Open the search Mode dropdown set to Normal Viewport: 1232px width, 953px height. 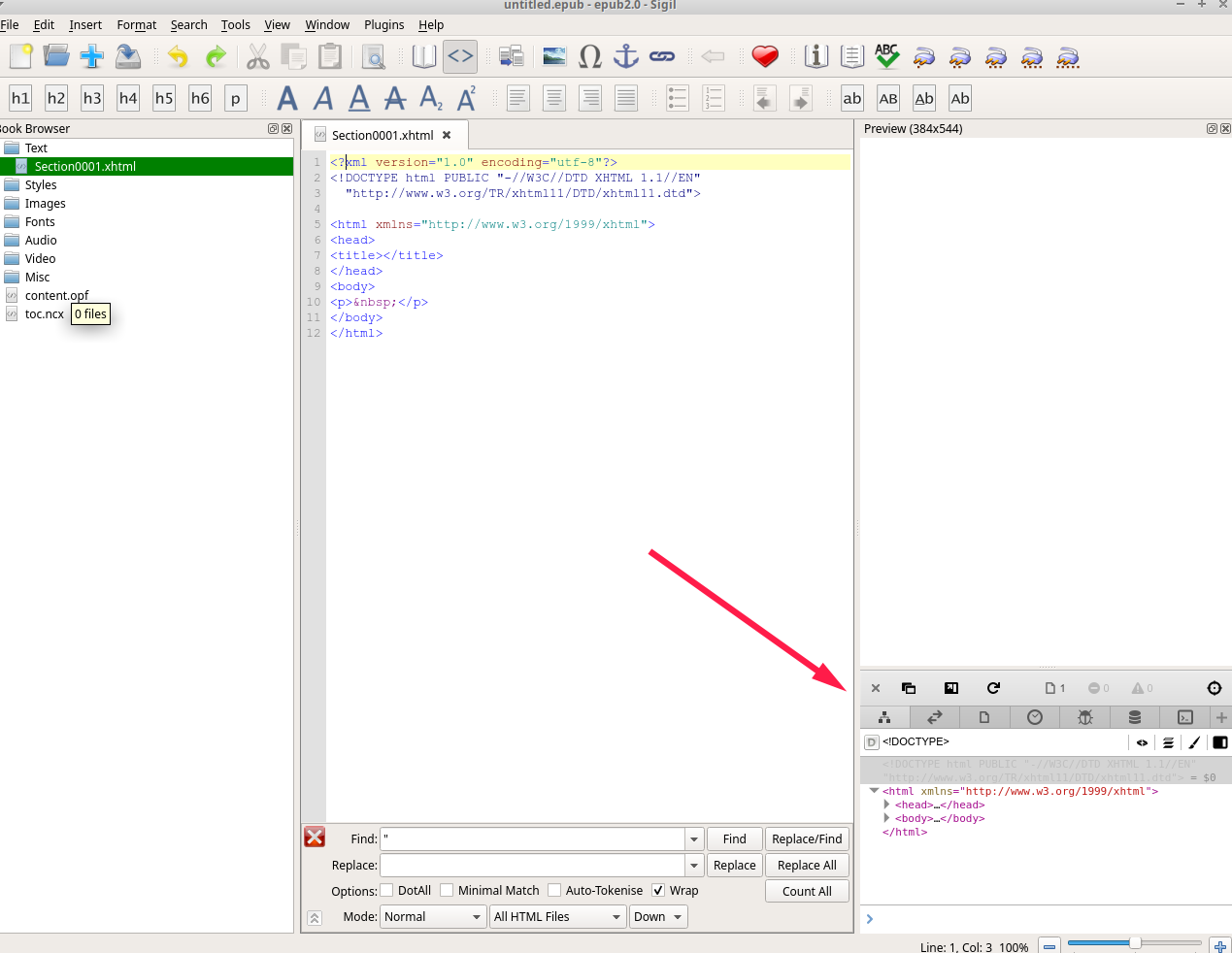point(433,917)
